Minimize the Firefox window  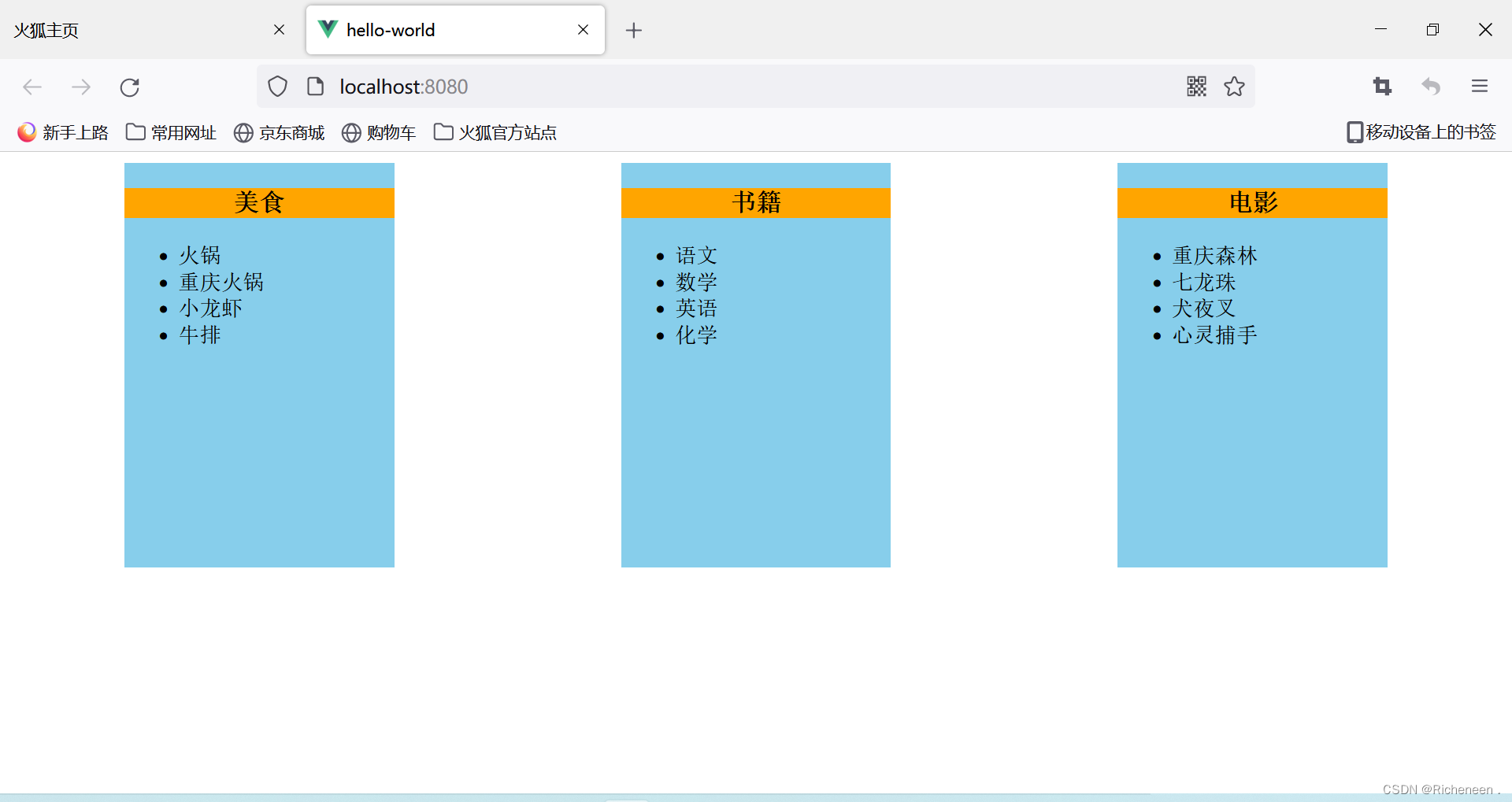[x=1380, y=29]
